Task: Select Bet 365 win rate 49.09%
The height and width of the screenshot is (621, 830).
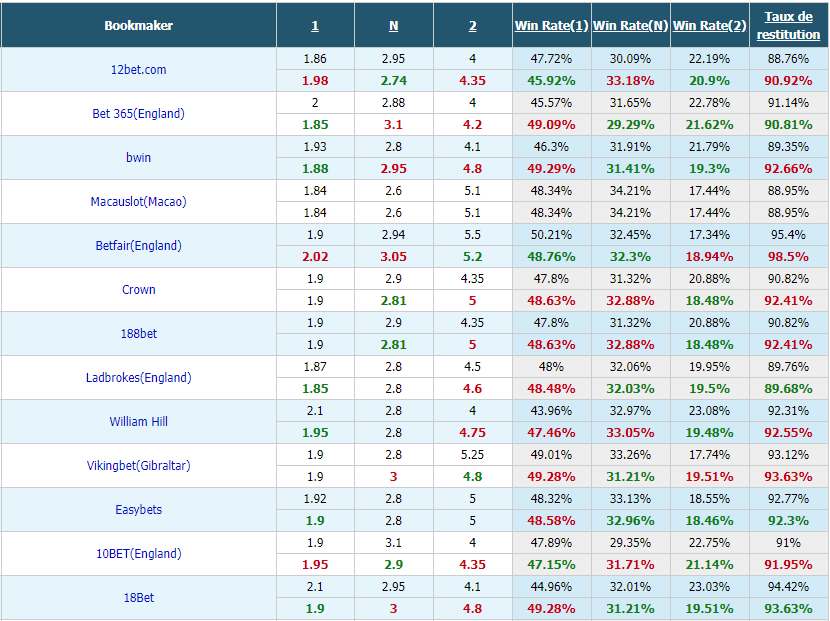Action: [551, 124]
